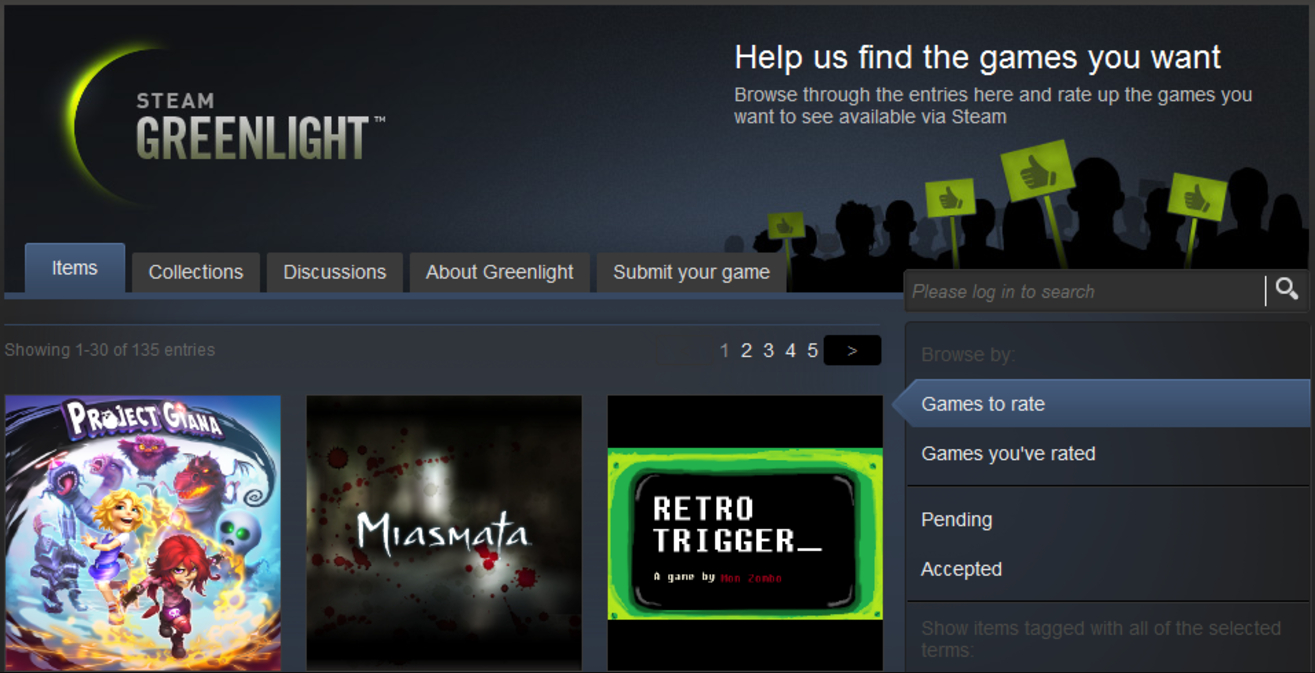Click the search input field

tap(1085, 291)
